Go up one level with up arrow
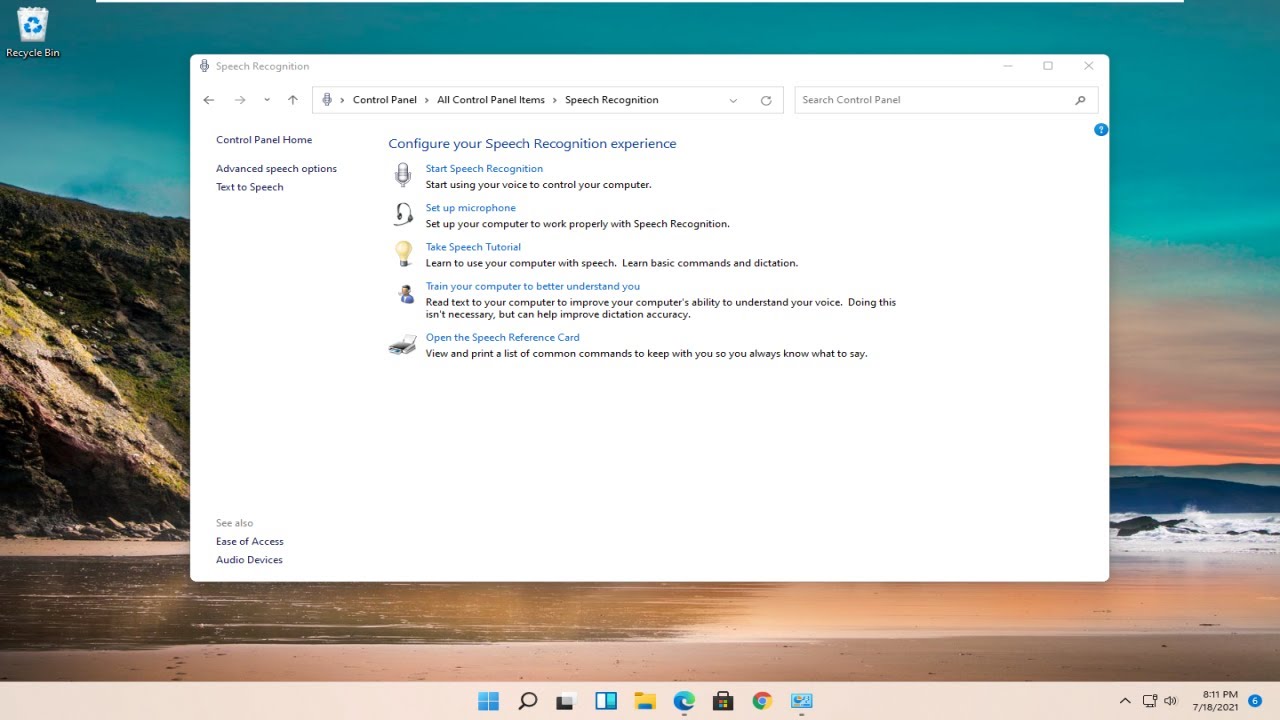The width and height of the screenshot is (1280, 720). 293,100
